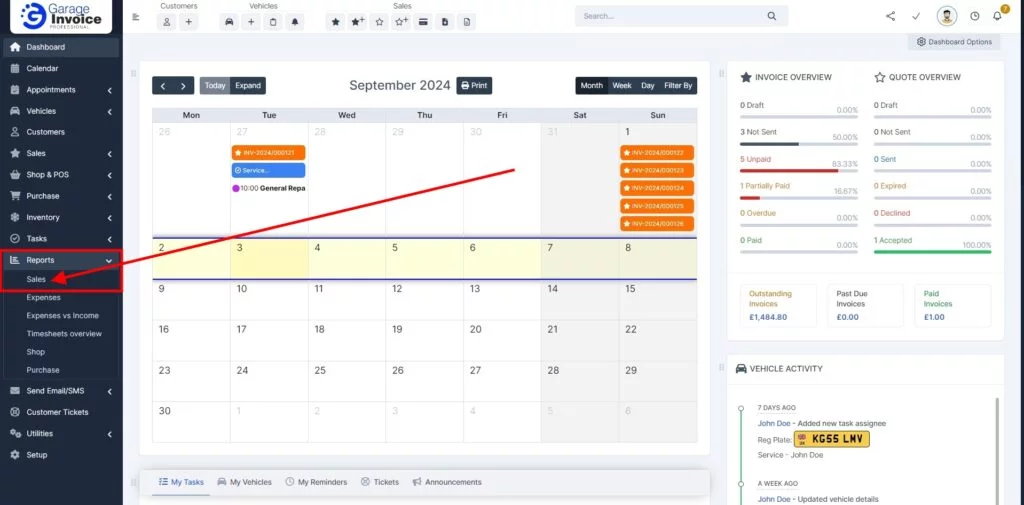Open the Dashboard sidebar item
The image size is (1024, 505).
[x=61, y=47]
